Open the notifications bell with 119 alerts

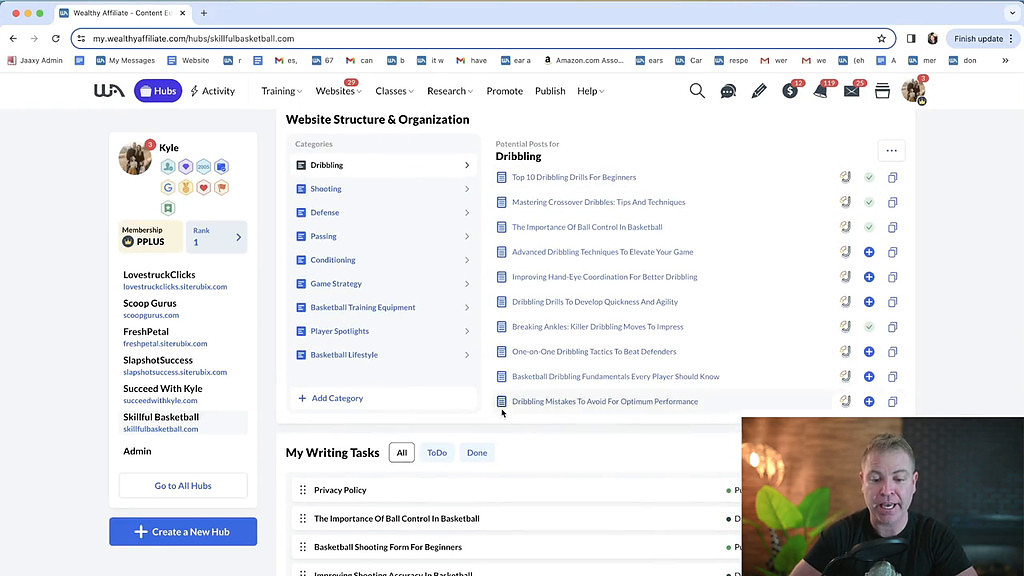click(821, 91)
